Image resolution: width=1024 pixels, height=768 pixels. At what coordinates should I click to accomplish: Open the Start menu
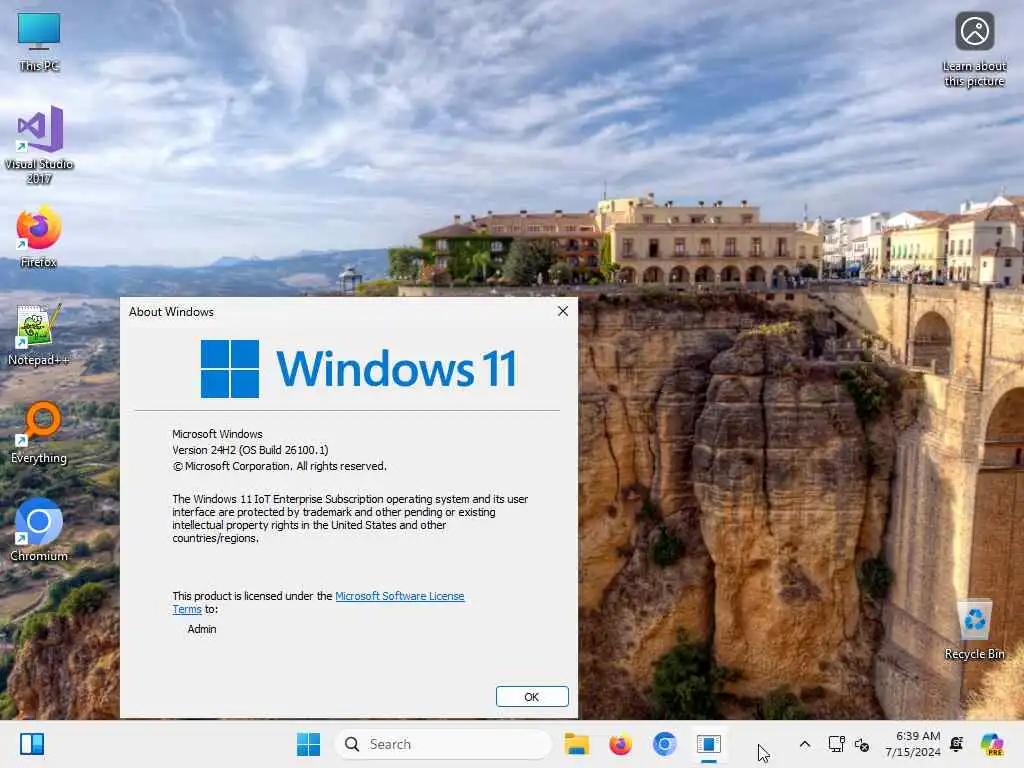[x=308, y=744]
